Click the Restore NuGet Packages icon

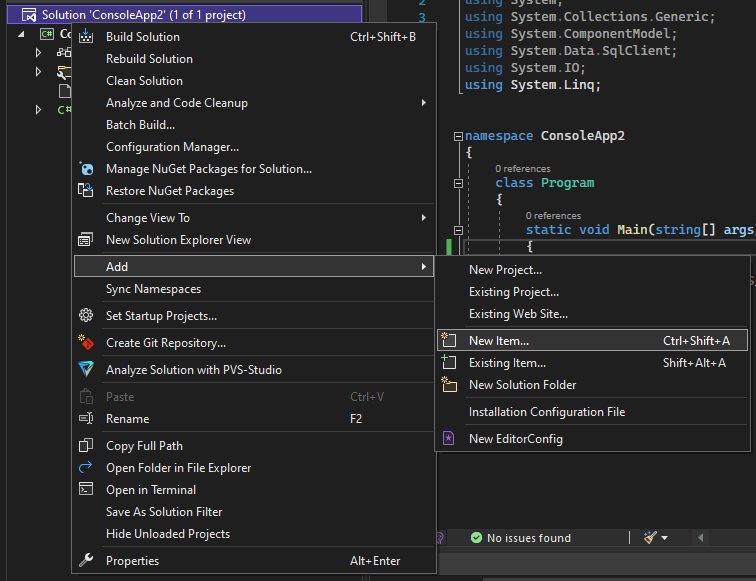87,191
